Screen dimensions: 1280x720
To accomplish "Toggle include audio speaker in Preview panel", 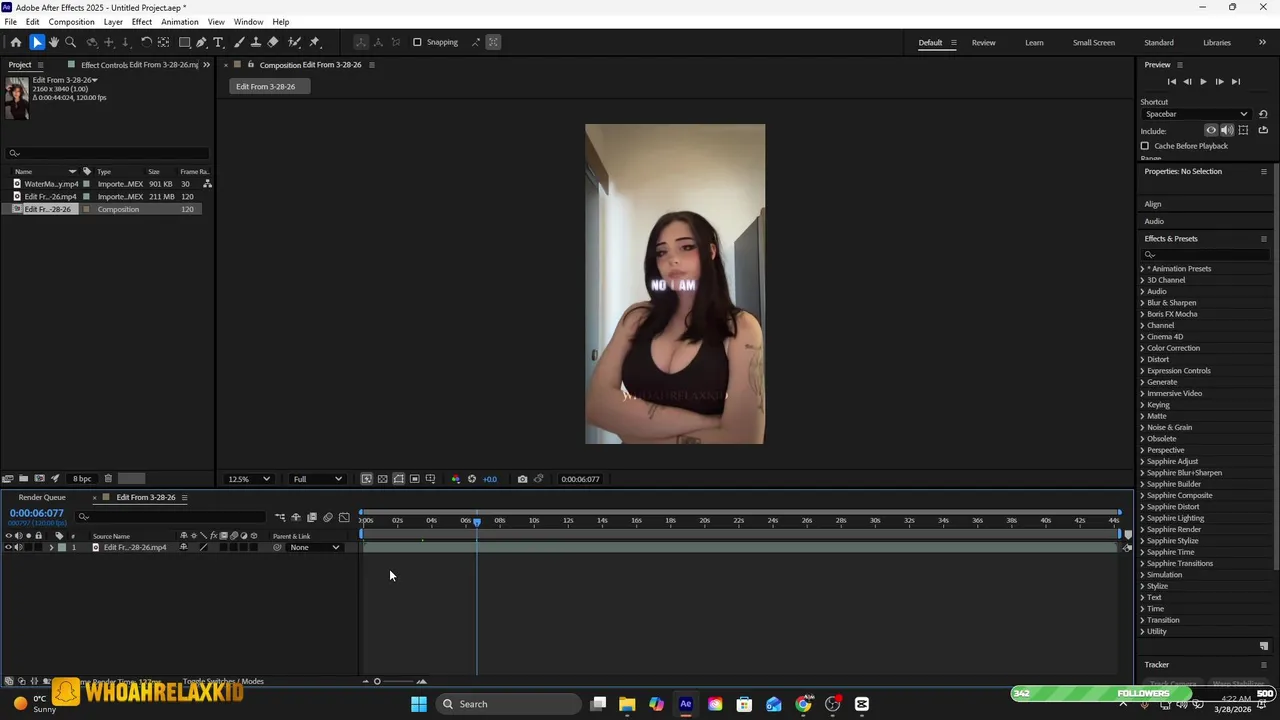I will tap(1227, 130).
